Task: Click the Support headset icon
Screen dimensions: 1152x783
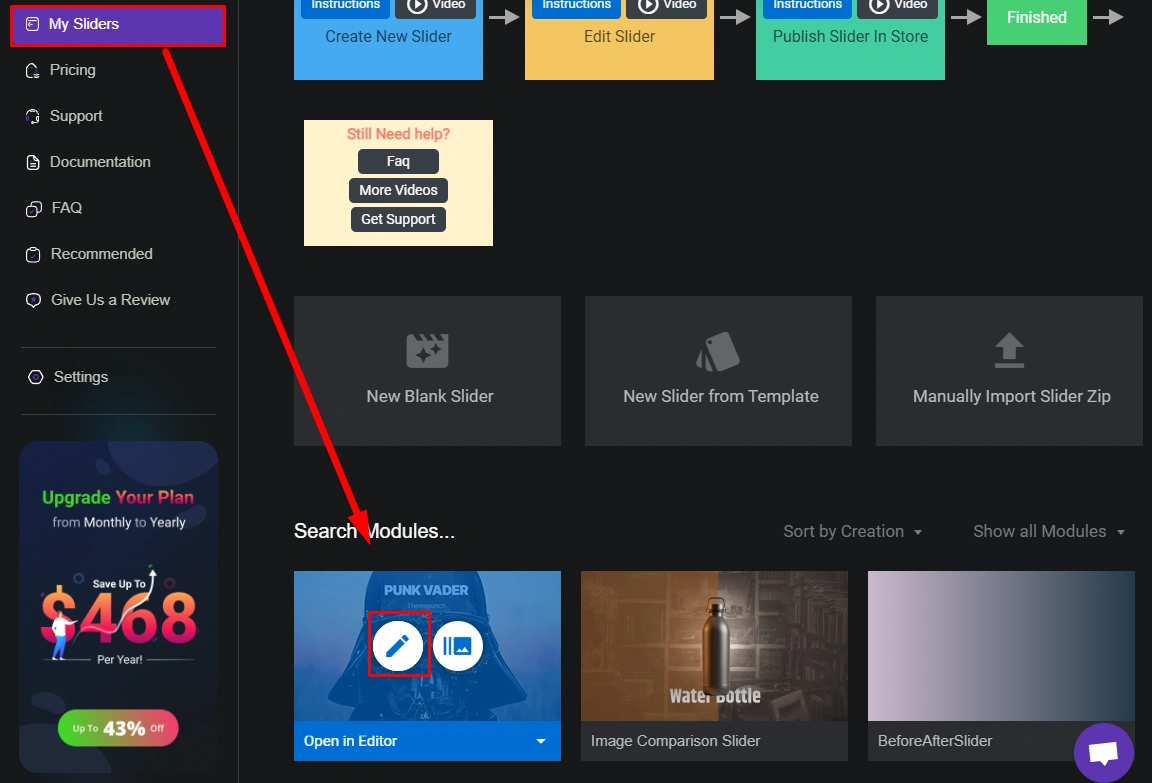Action: tap(32, 116)
